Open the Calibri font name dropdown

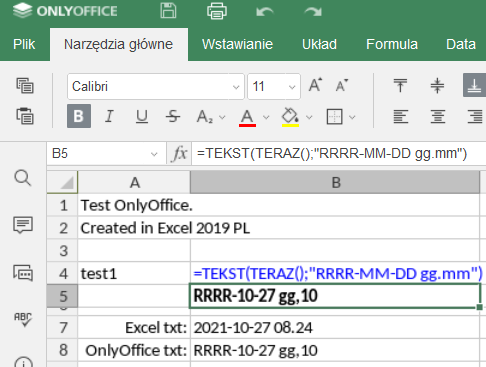click(236, 87)
